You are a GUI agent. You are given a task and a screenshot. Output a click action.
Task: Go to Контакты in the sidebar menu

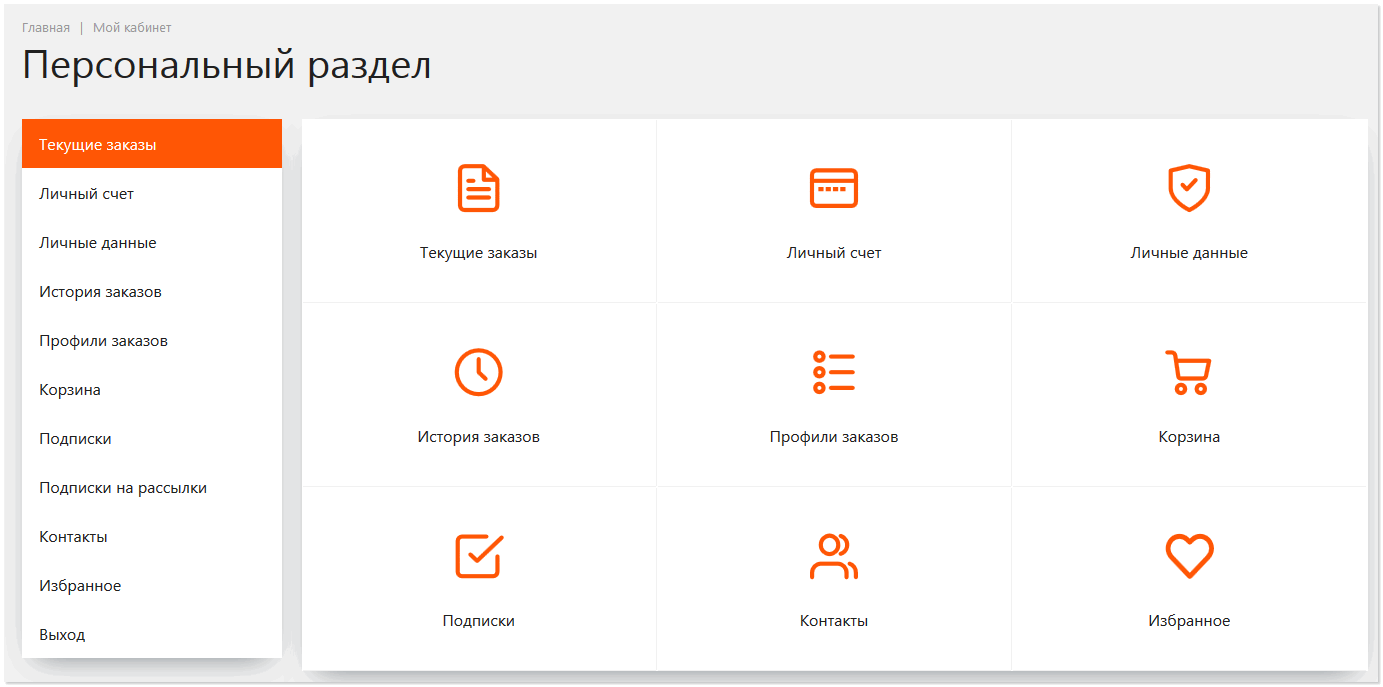pos(152,536)
